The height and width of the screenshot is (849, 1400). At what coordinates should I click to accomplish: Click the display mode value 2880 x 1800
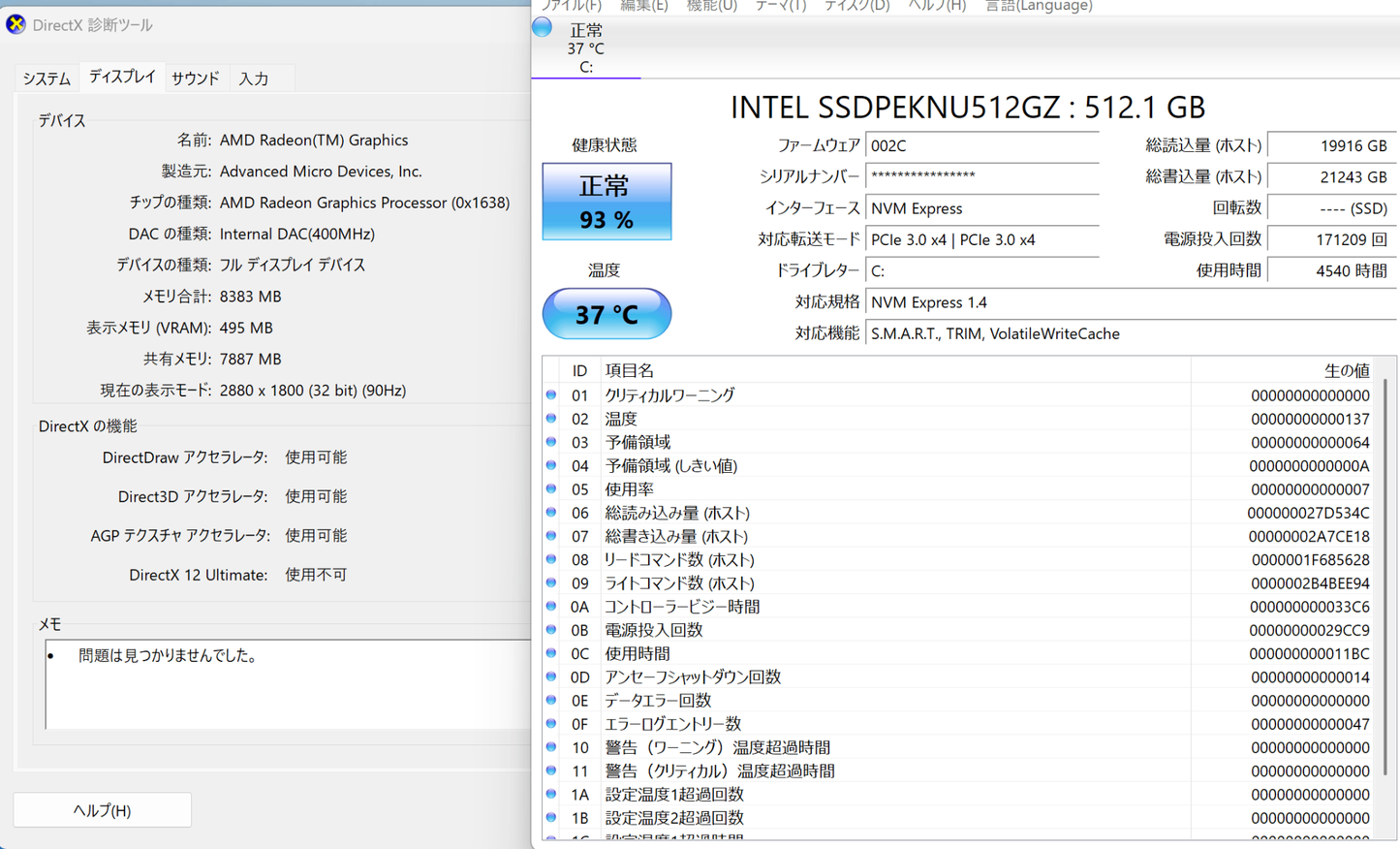(x=313, y=391)
